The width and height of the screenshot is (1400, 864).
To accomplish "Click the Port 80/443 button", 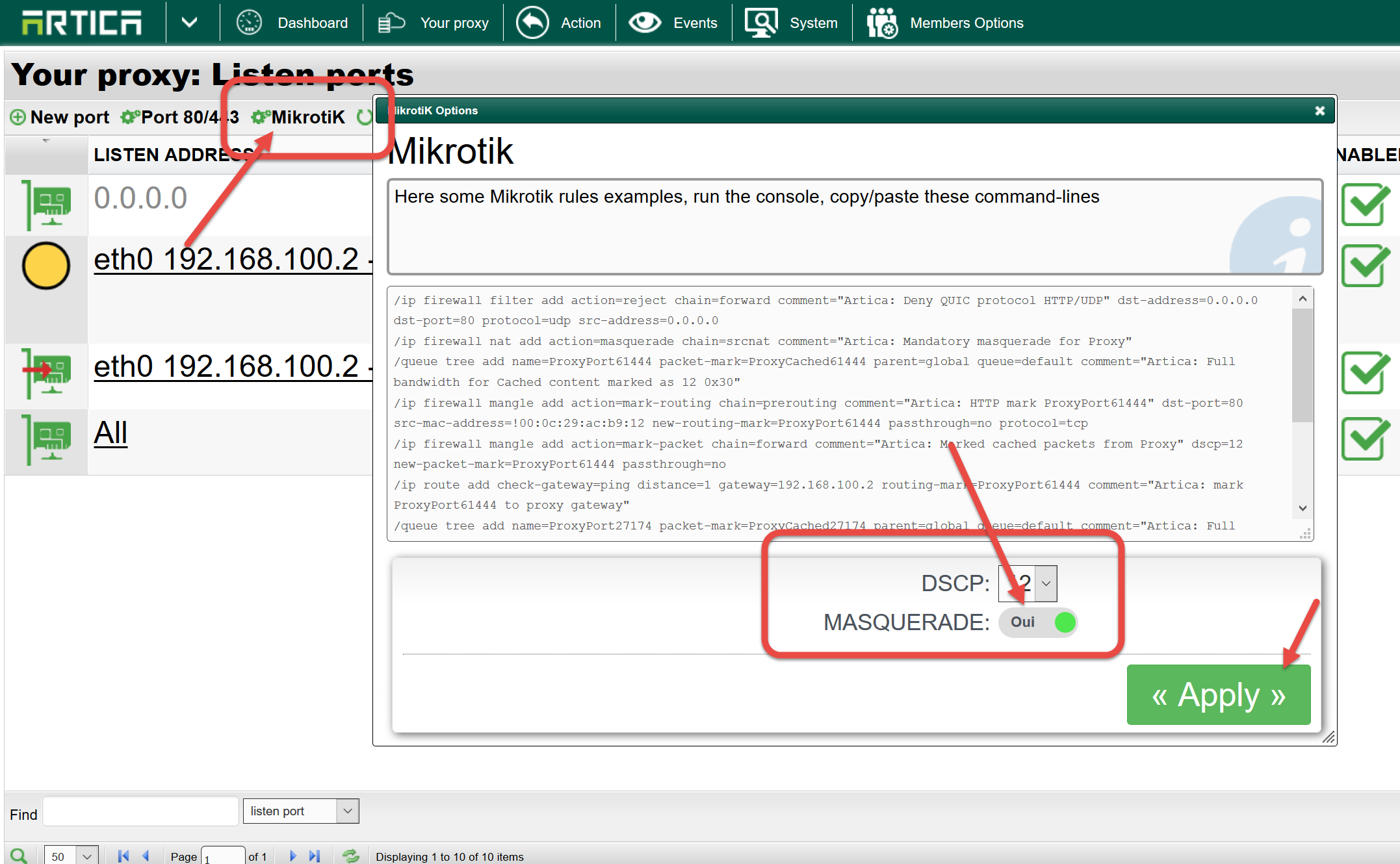I will click(x=180, y=117).
